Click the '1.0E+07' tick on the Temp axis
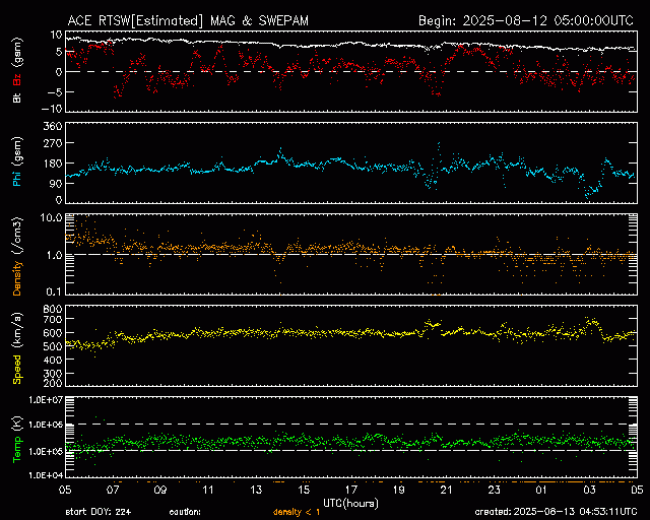Image resolution: width=650 pixels, height=520 pixels. 46,400
